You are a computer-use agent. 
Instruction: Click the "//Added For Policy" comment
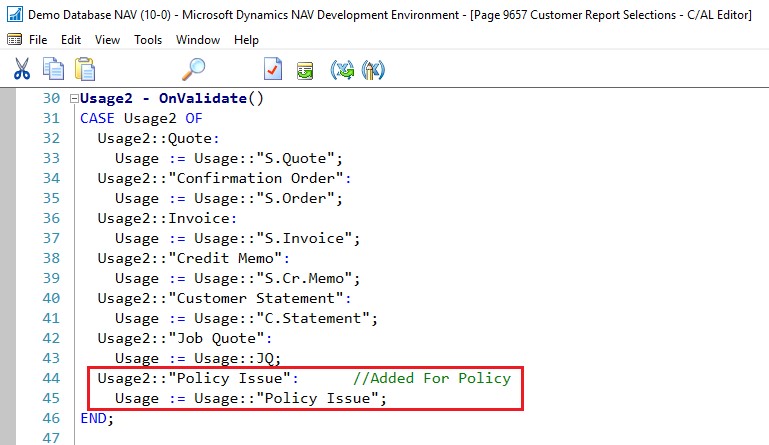[431, 378]
